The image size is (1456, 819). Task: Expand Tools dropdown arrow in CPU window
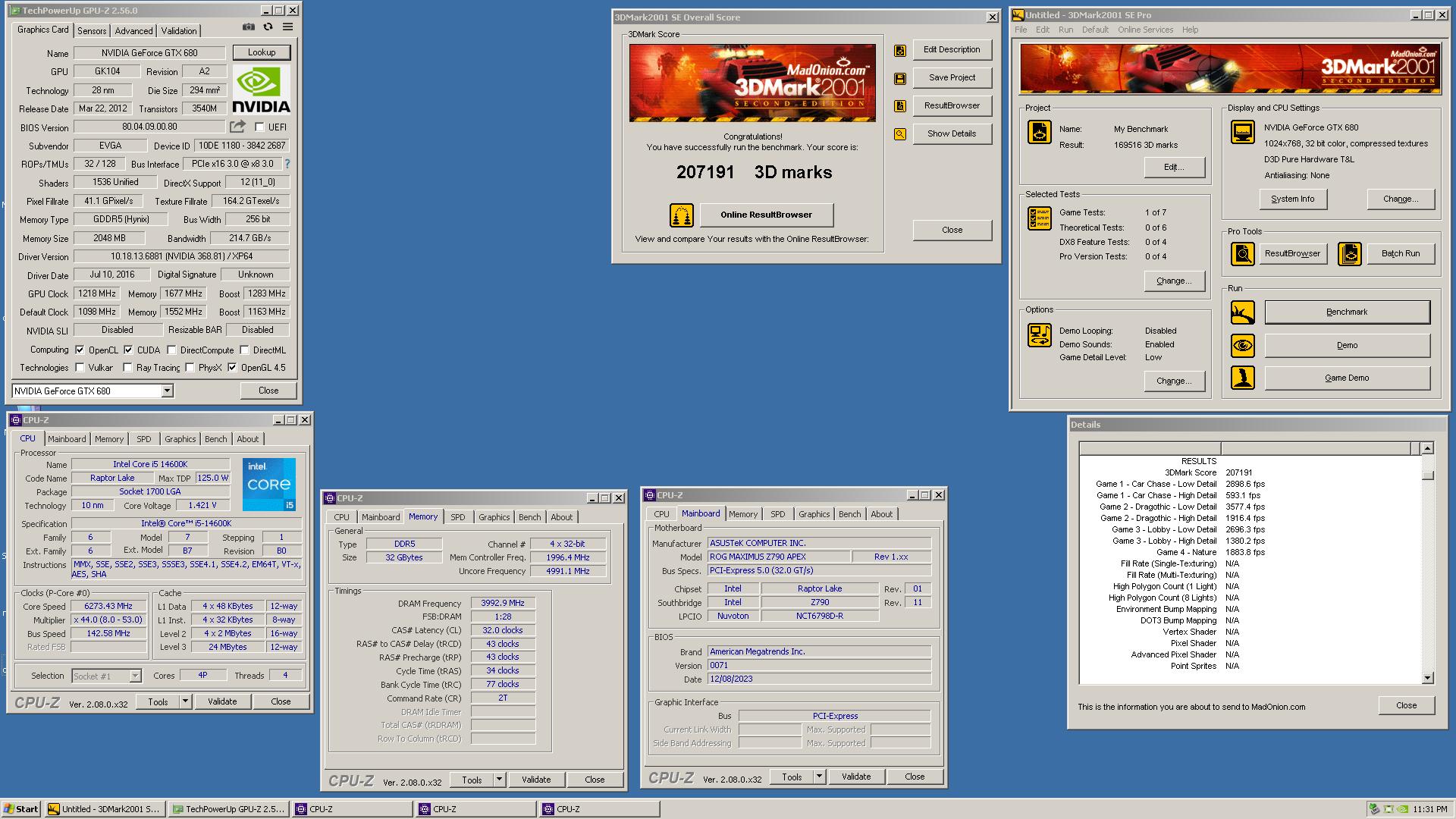tap(184, 701)
